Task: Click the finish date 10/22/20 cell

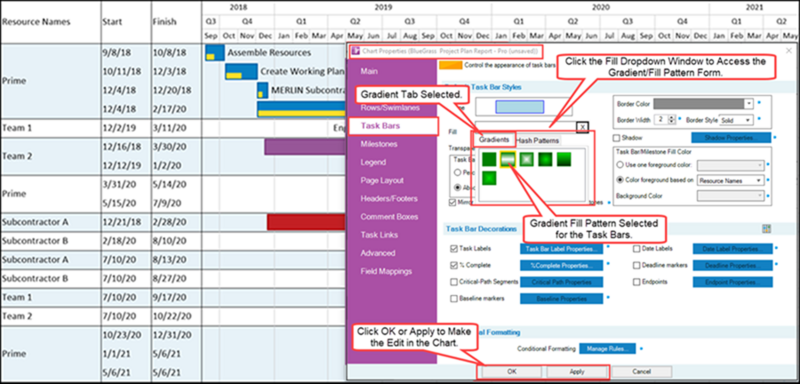Action: tap(177, 316)
